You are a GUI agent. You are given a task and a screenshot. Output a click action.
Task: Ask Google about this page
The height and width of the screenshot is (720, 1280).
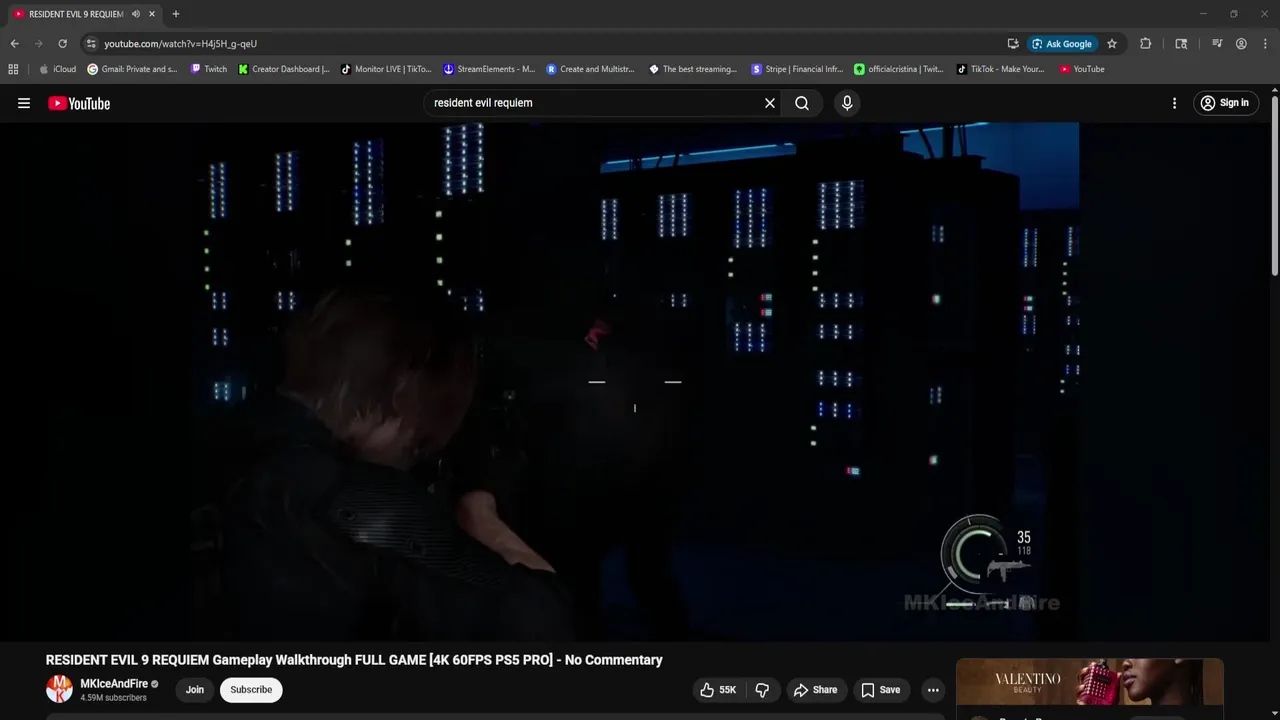[1062, 44]
